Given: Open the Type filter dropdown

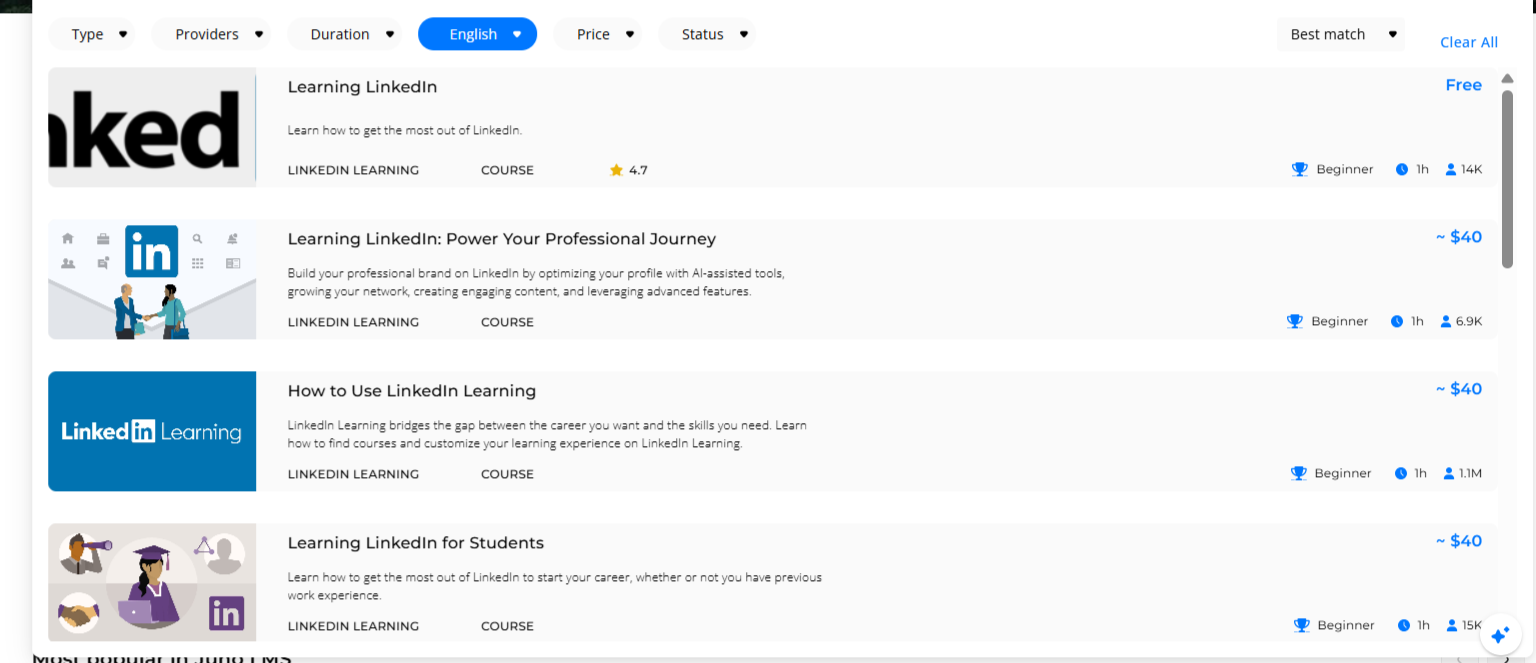Looking at the screenshot, I should (92, 34).
